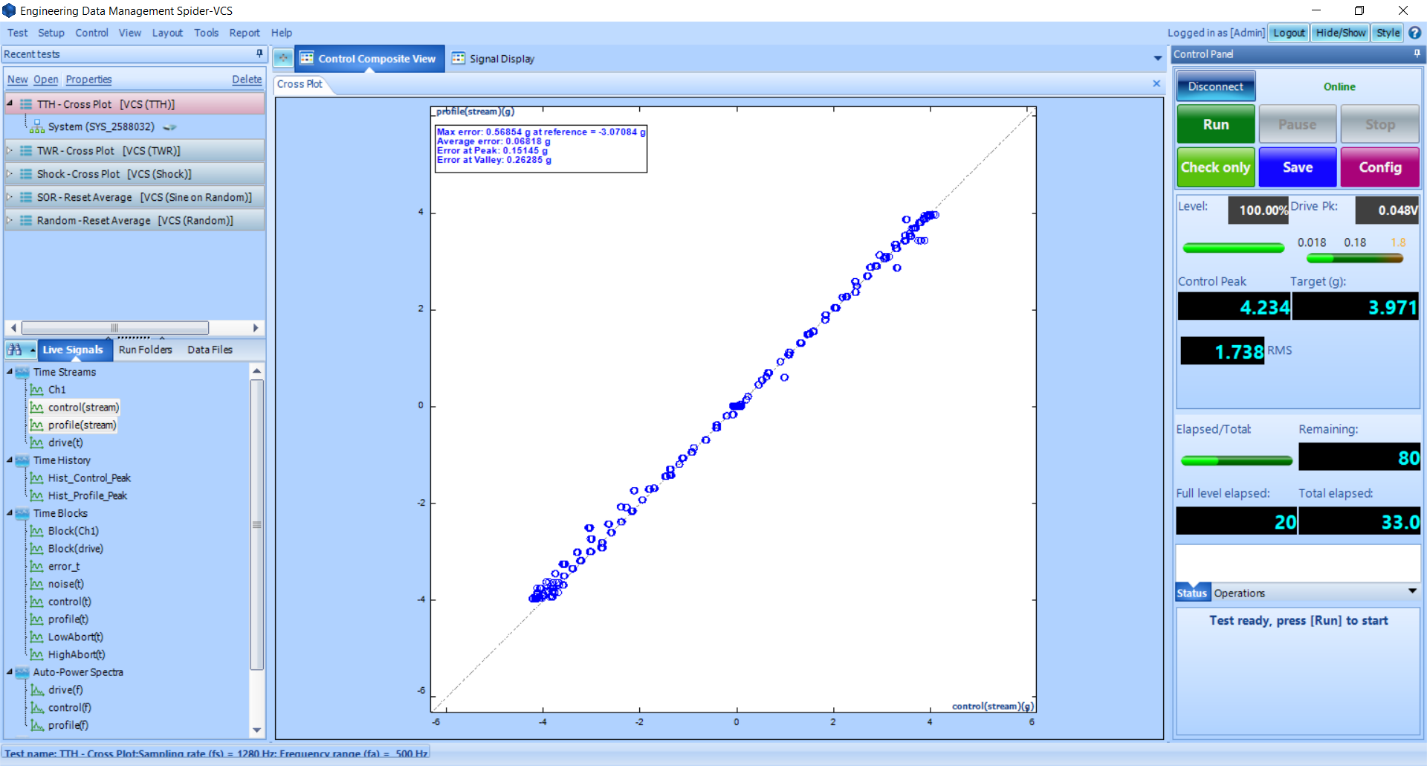Collapse the TTH - Cross Plot test

10,104
